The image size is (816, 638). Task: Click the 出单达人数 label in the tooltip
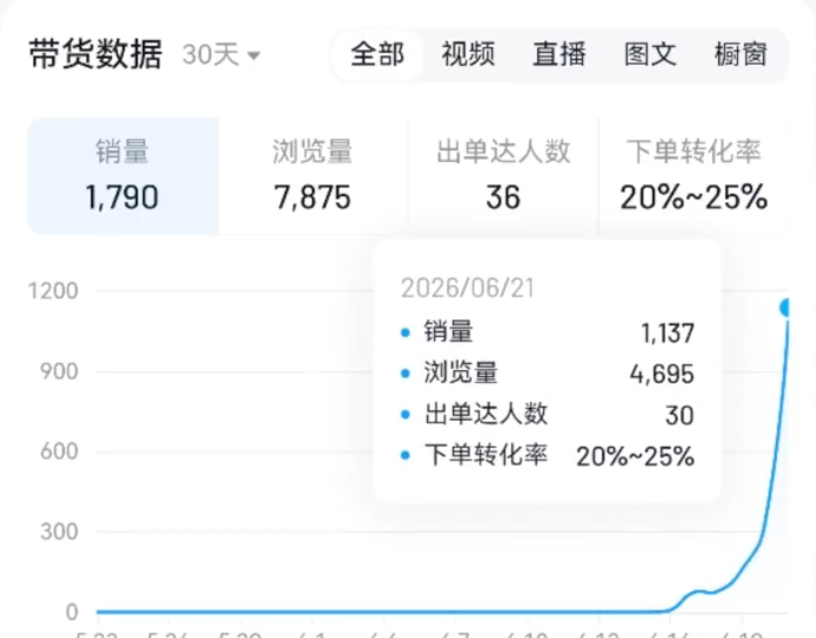click(486, 414)
